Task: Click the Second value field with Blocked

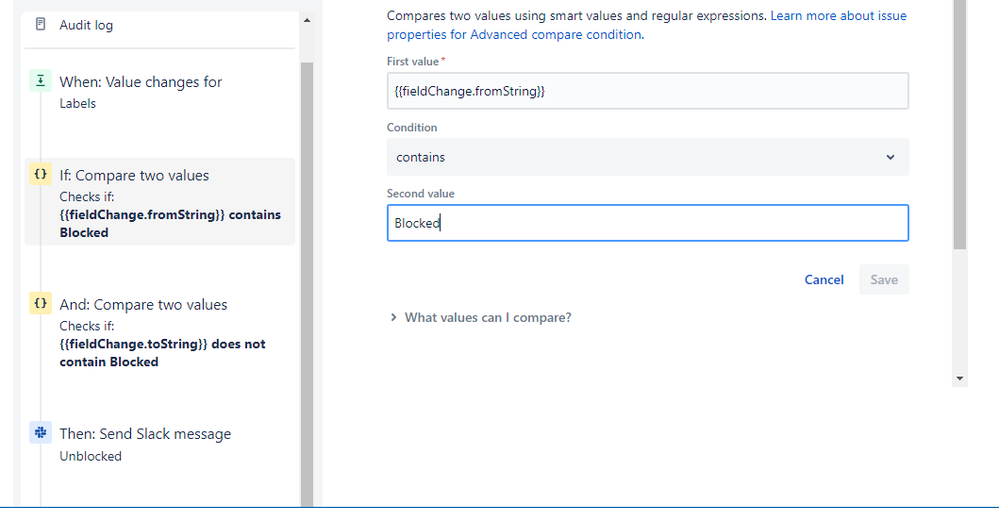Action: [x=647, y=223]
